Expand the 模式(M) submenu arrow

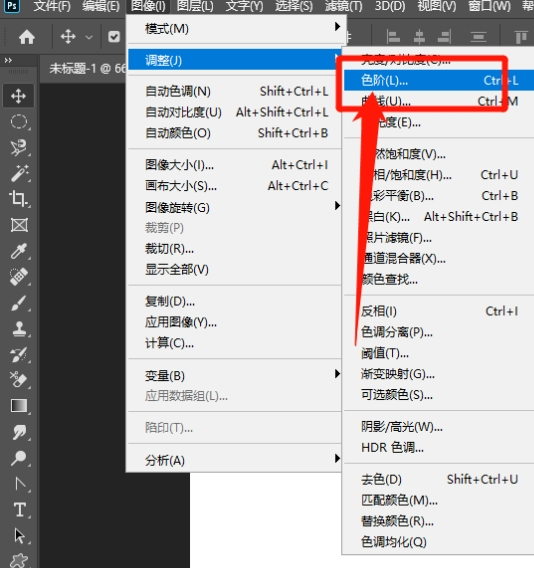click(337, 26)
